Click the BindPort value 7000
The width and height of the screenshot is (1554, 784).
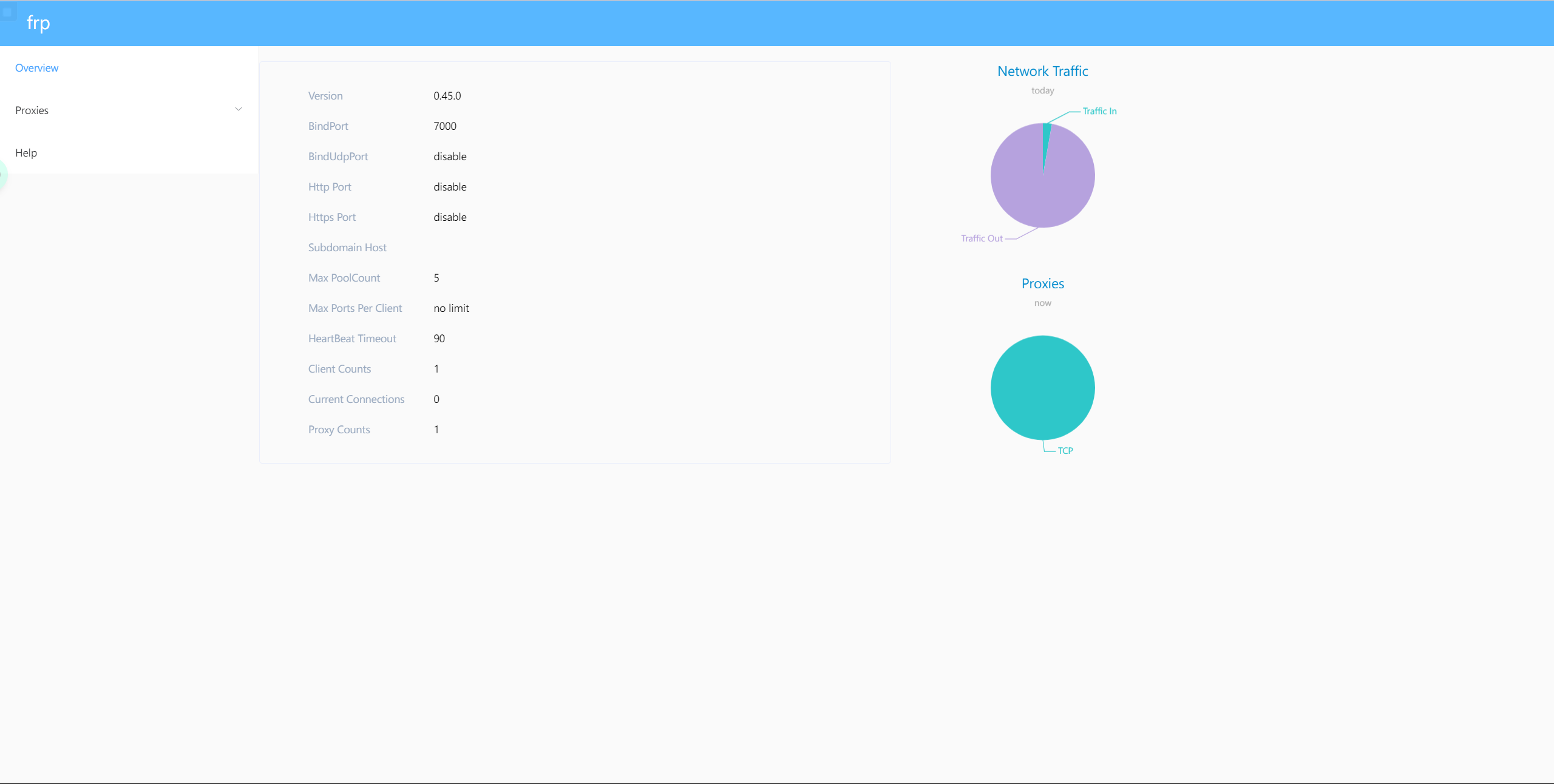[x=445, y=126]
